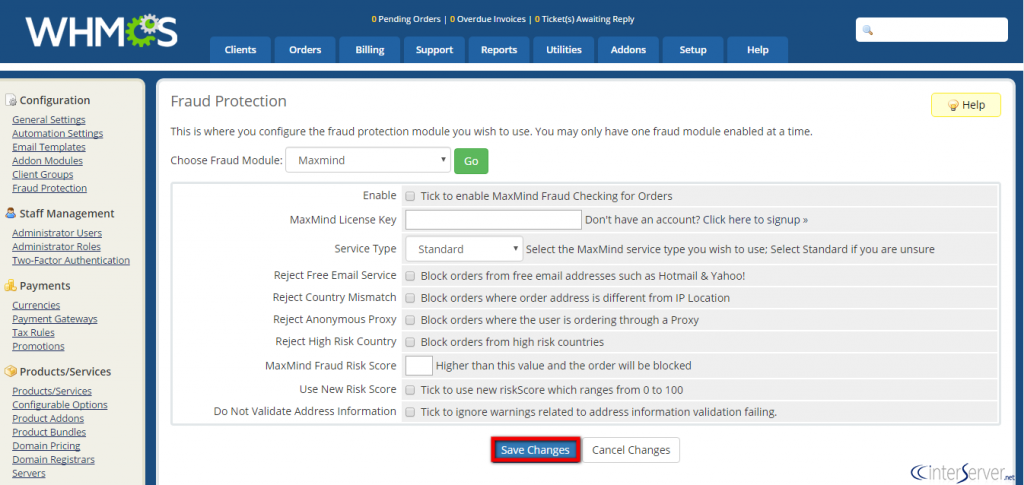Open the Reports tab
This screenshot has height=485, width=1024.
(x=499, y=50)
